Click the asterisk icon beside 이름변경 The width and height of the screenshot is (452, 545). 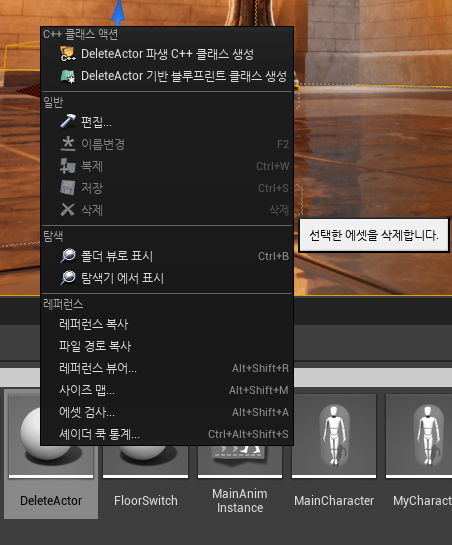tap(67, 144)
